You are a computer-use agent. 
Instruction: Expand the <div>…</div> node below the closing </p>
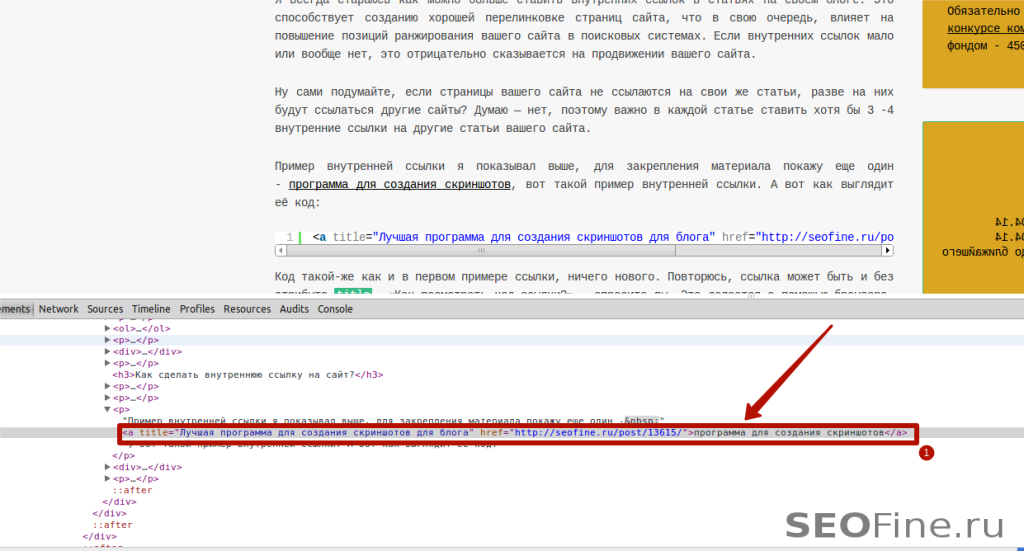(108, 467)
